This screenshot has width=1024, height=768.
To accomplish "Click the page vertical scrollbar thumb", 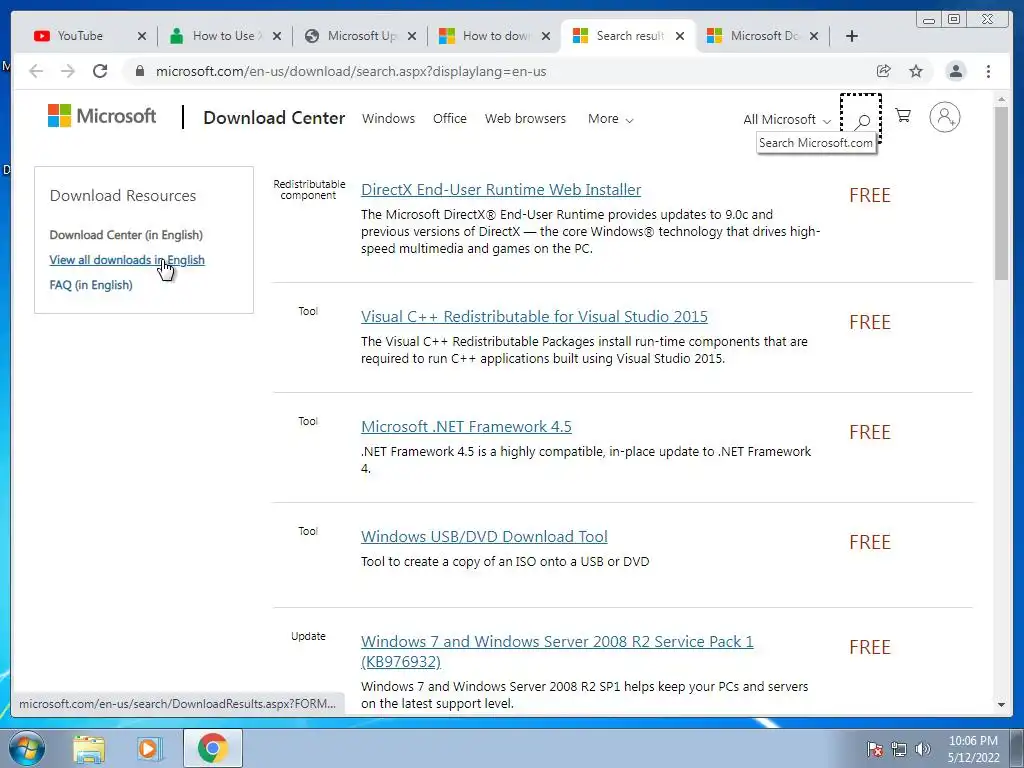I will pos(1001,193).
